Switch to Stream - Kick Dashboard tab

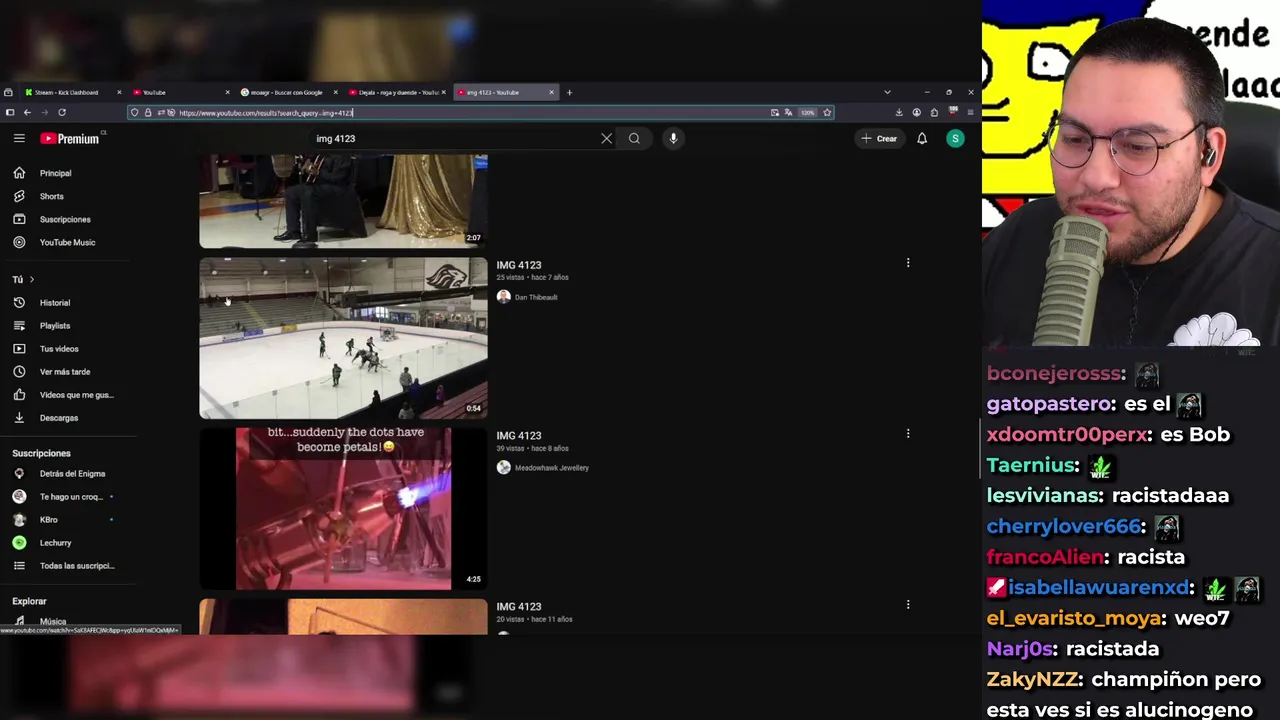pos(66,92)
